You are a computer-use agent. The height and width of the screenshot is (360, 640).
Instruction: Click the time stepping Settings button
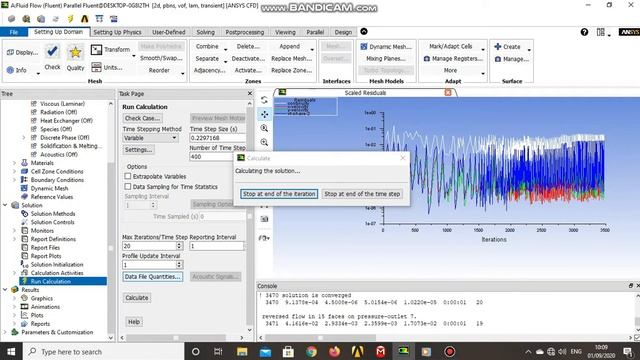coord(138,150)
